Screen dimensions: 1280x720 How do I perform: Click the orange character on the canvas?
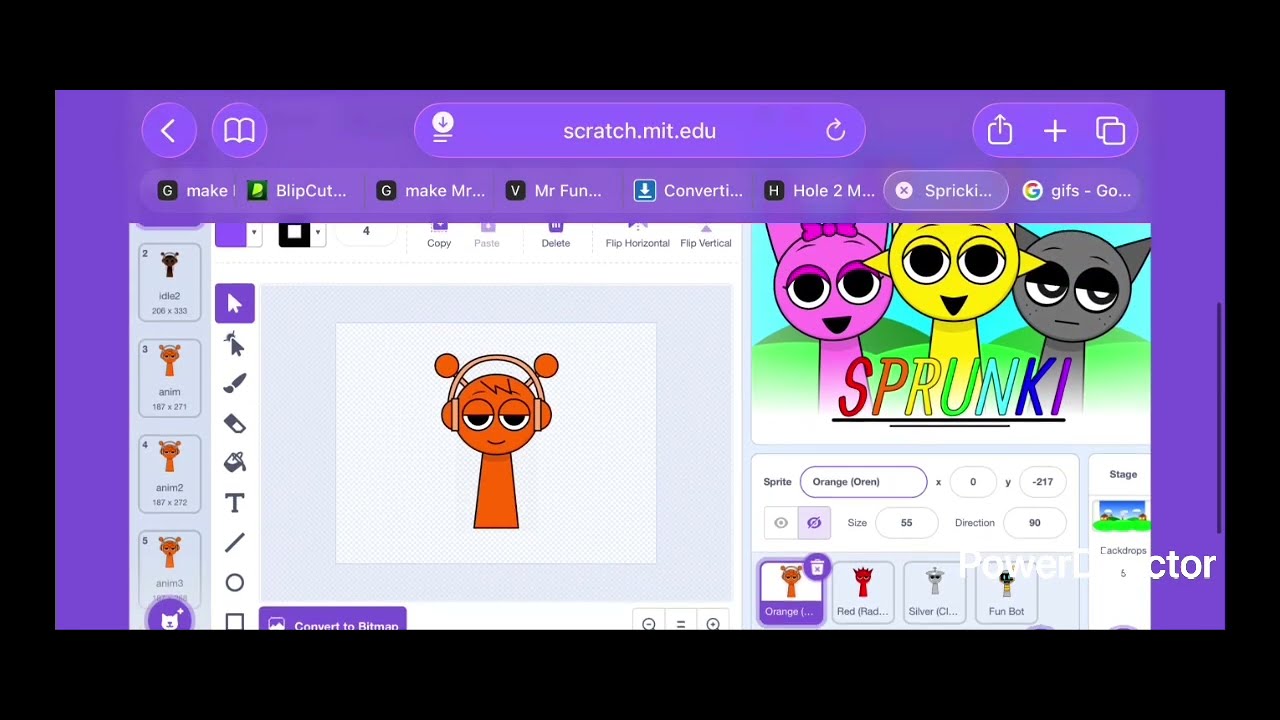point(496,440)
